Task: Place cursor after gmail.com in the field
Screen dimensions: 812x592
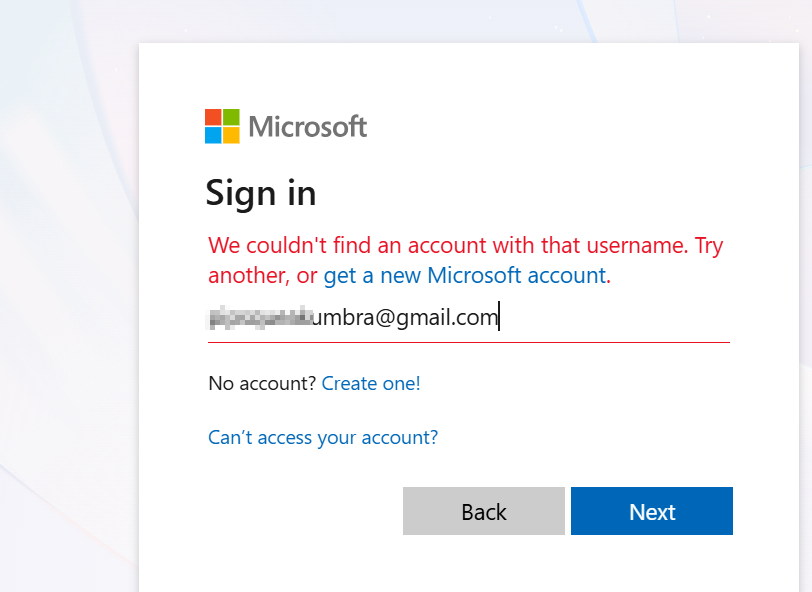Action: 499,317
